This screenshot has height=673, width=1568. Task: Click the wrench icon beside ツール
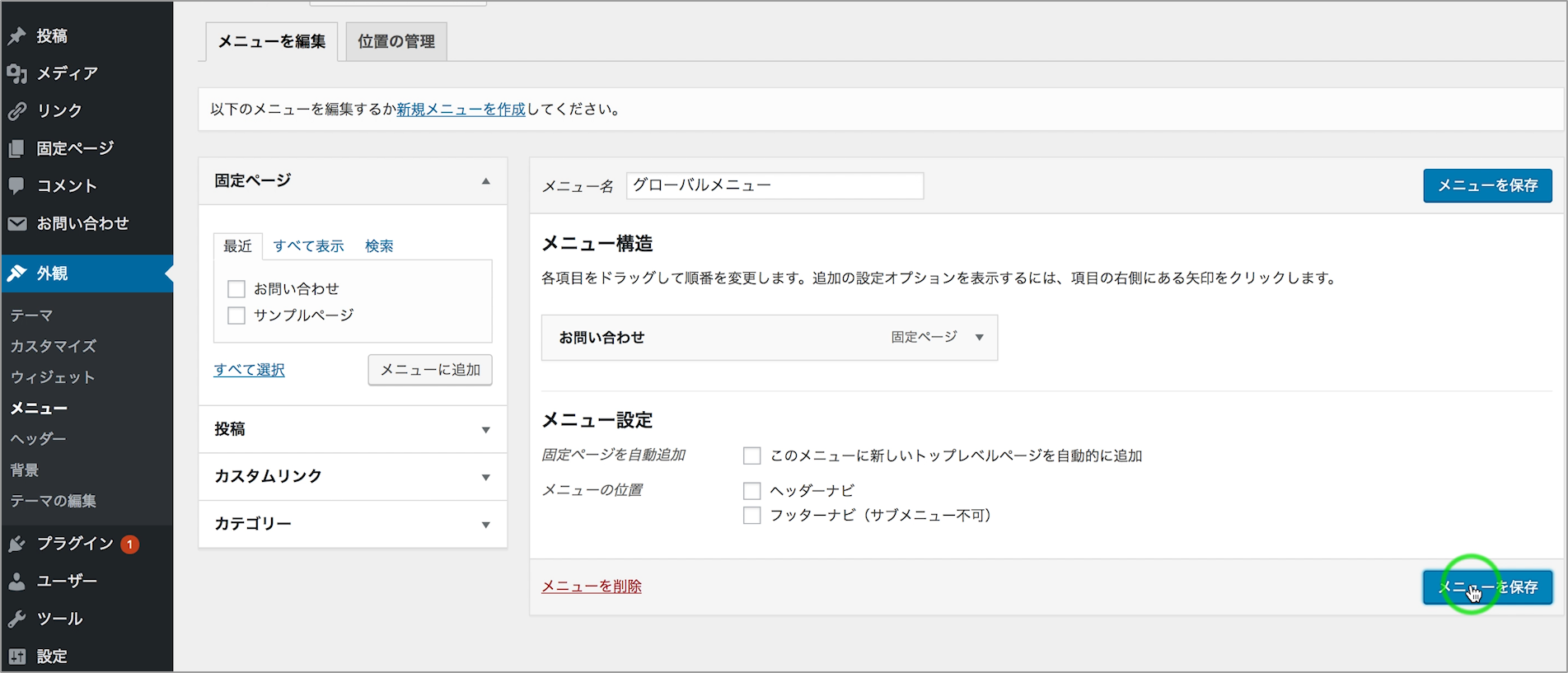17,619
